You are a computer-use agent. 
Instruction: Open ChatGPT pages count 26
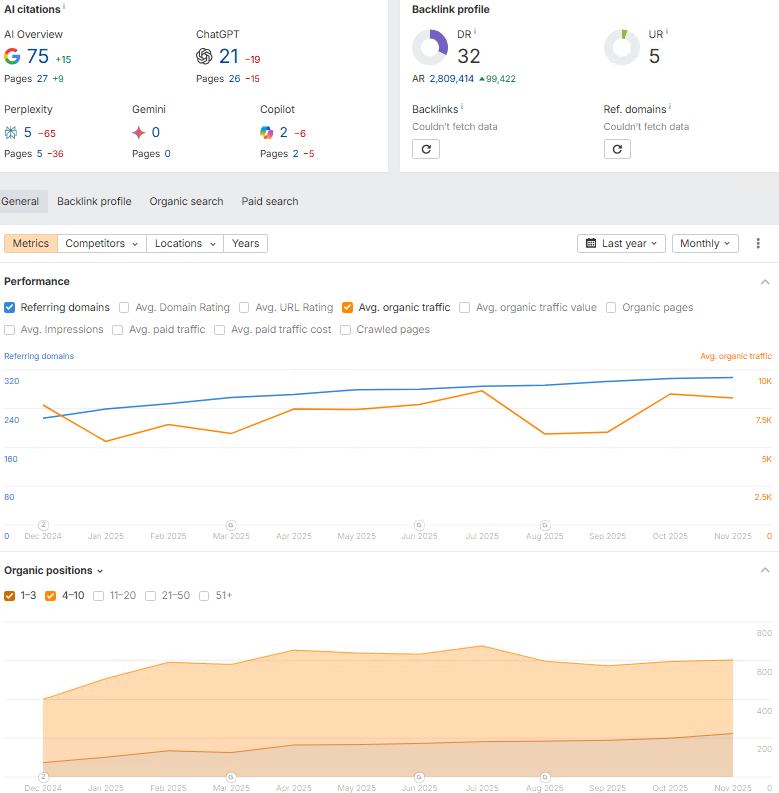pyautogui.click(x=234, y=78)
